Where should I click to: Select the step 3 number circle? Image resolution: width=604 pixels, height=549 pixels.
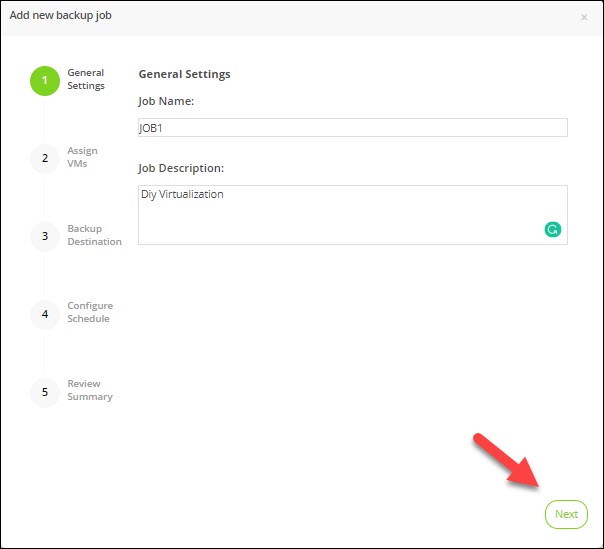pos(45,236)
